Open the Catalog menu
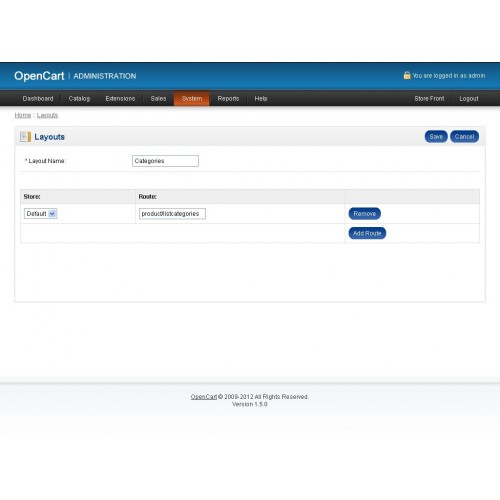 pos(79,99)
